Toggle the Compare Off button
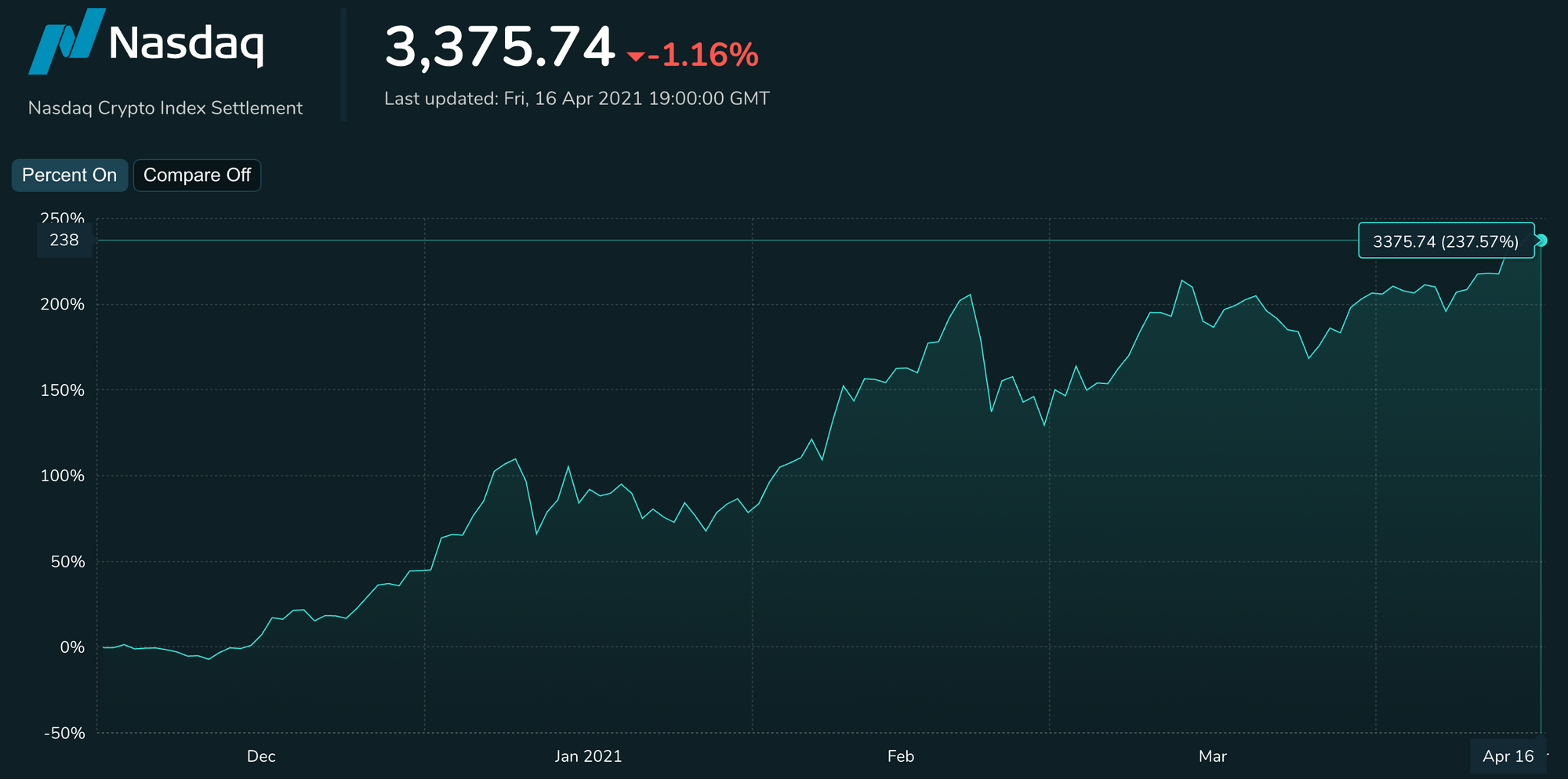 coord(197,176)
